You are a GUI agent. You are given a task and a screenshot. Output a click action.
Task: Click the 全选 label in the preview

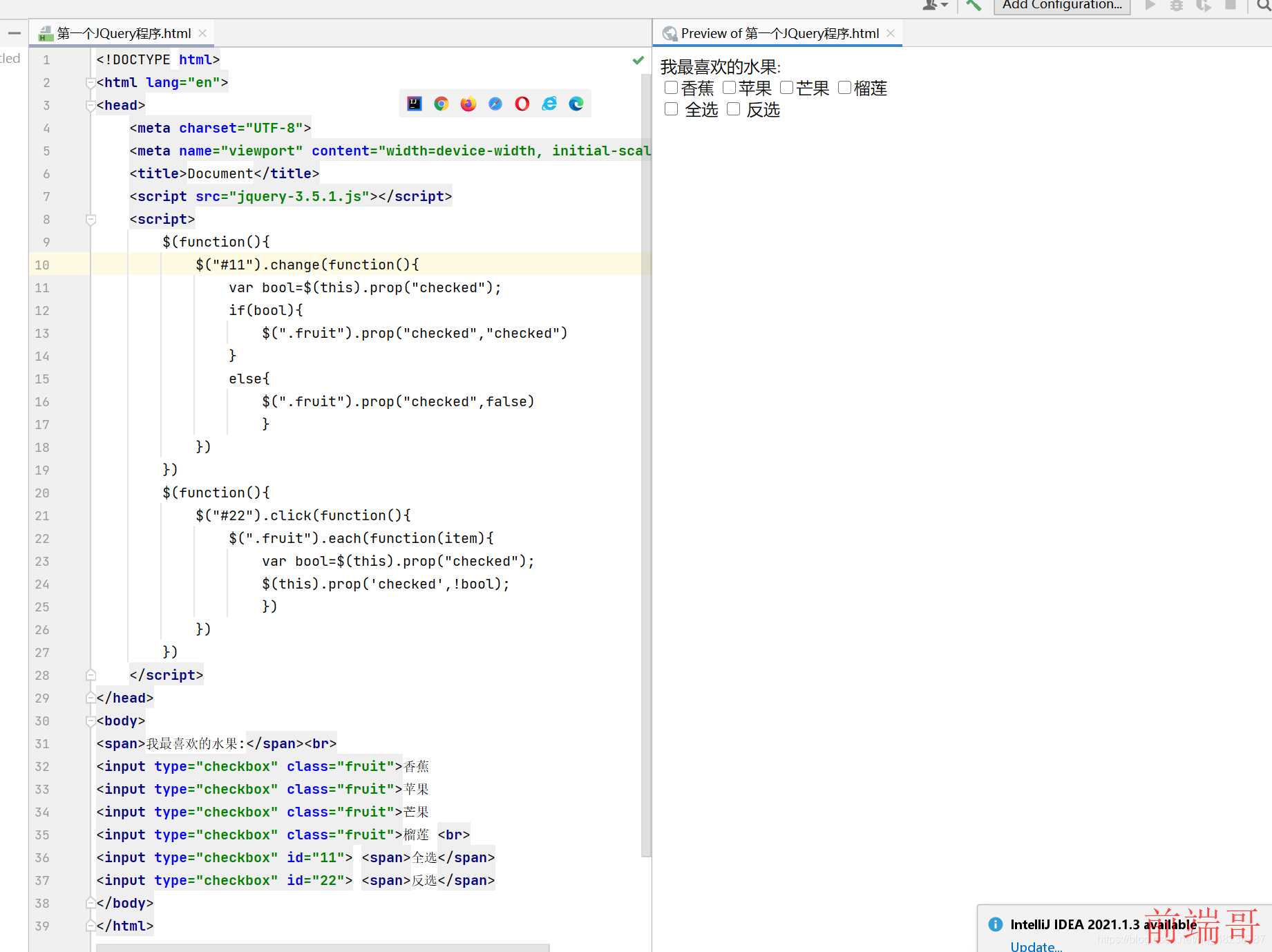[702, 110]
